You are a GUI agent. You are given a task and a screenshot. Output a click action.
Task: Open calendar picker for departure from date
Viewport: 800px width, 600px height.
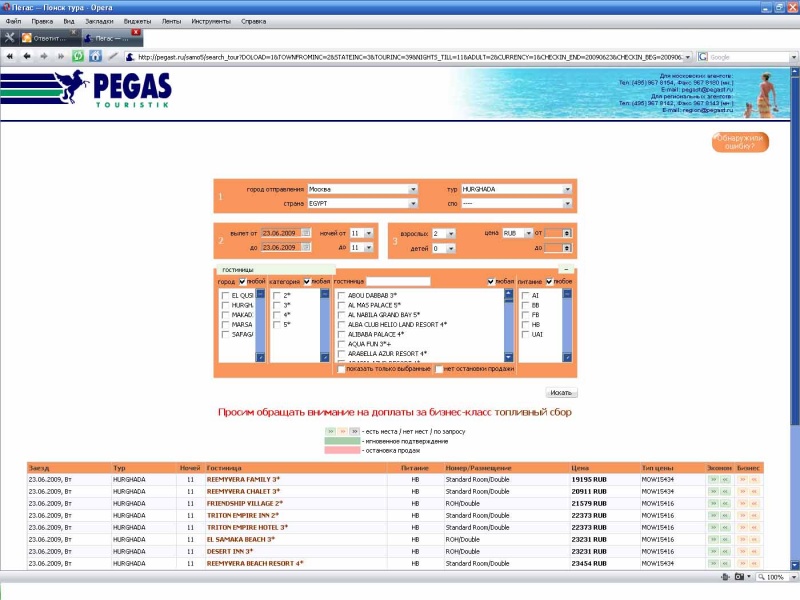306,233
